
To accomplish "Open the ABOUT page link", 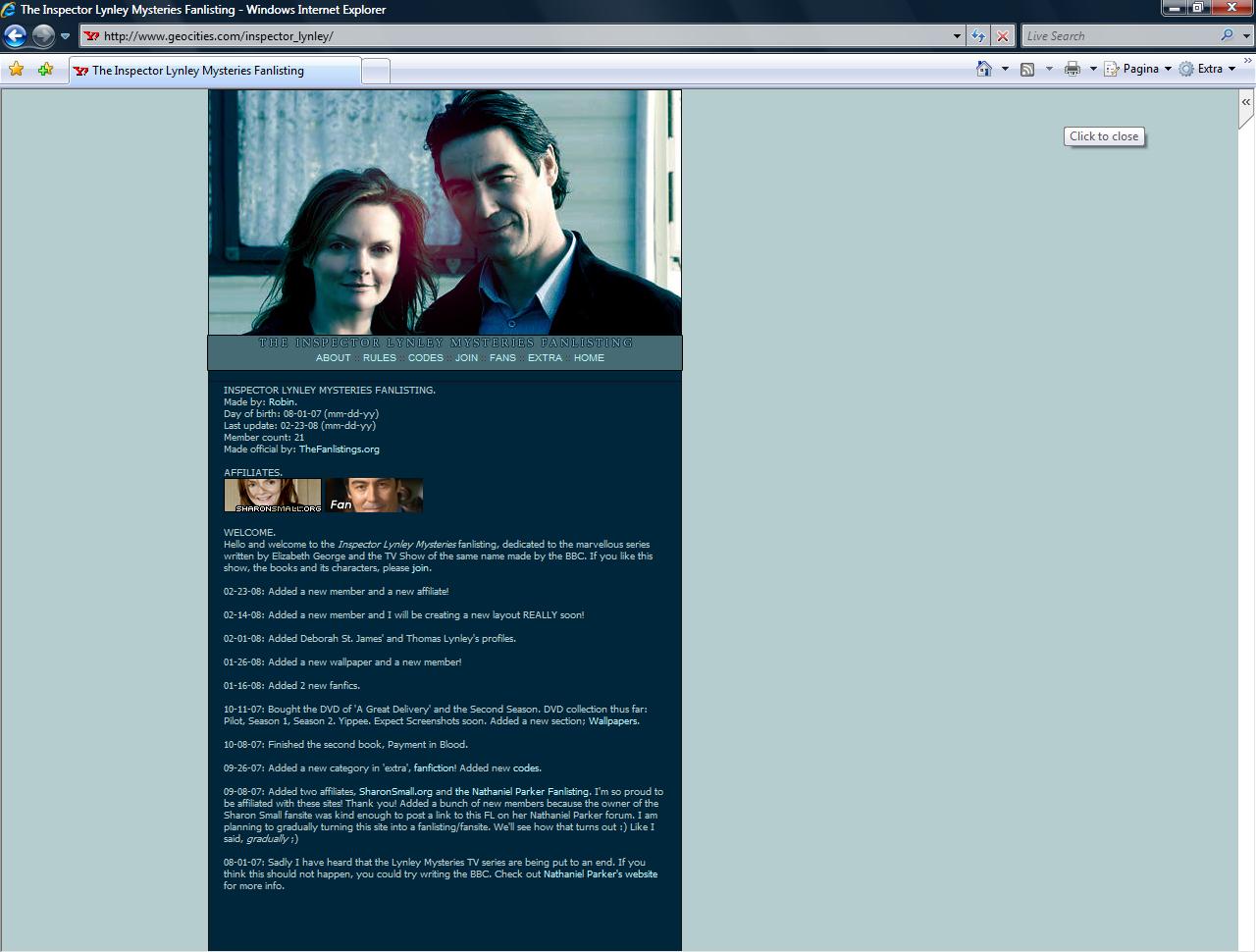I will [x=333, y=358].
